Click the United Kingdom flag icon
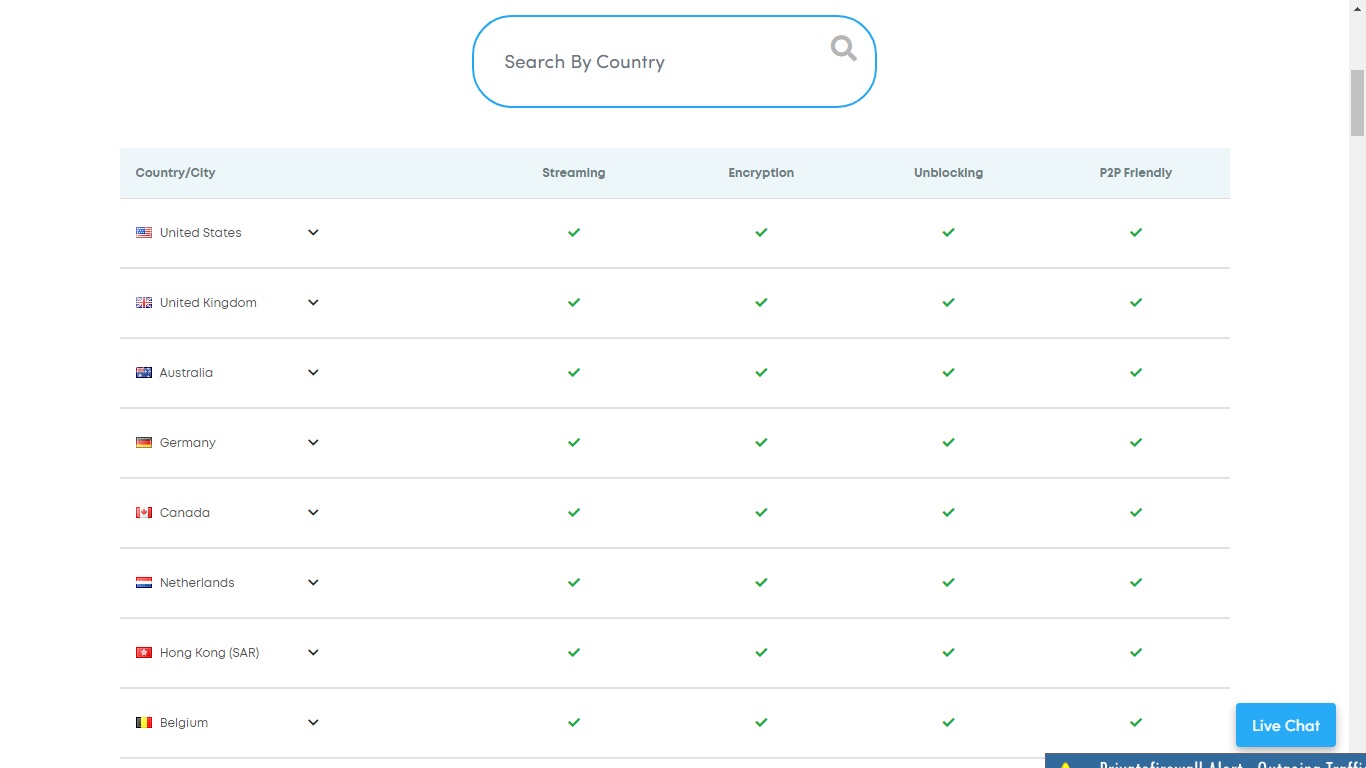Image resolution: width=1366 pixels, height=768 pixels. point(144,303)
